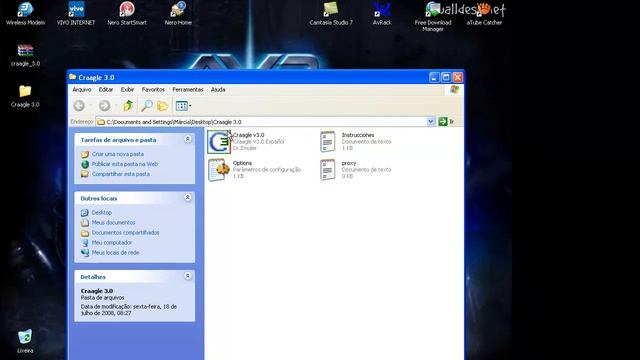The image size is (640, 360).
Task: Open aTube Catcher desktop shortcut
Action: [x=484, y=13]
